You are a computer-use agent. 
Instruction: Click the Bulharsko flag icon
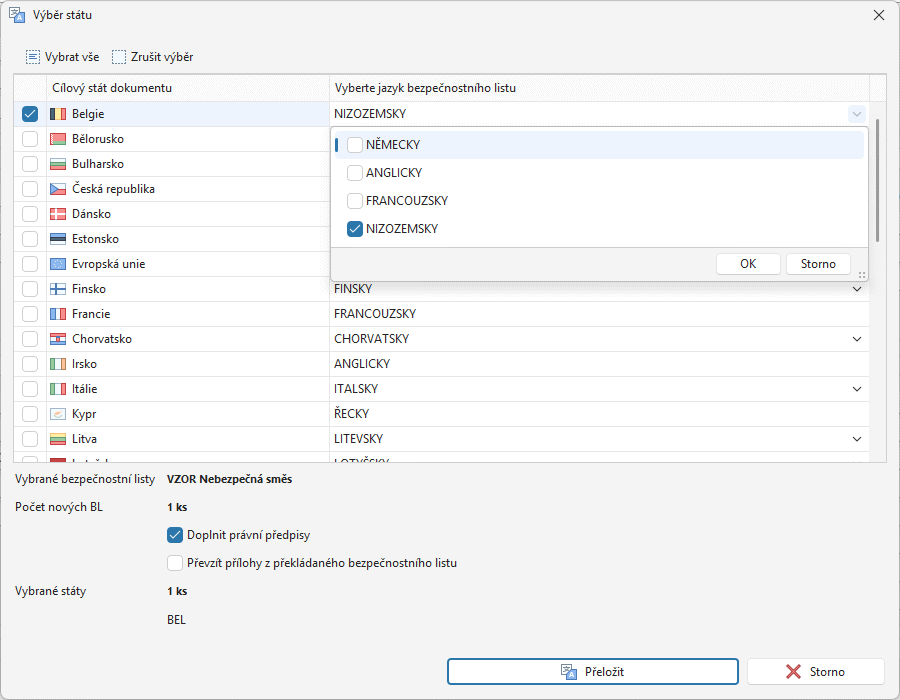[x=58, y=164]
